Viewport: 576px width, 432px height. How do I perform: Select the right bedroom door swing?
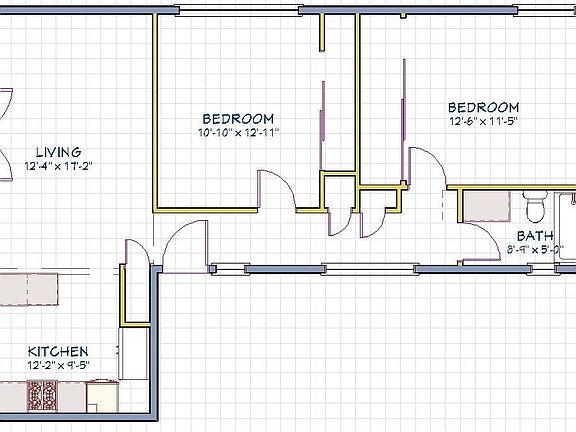click(x=428, y=169)
